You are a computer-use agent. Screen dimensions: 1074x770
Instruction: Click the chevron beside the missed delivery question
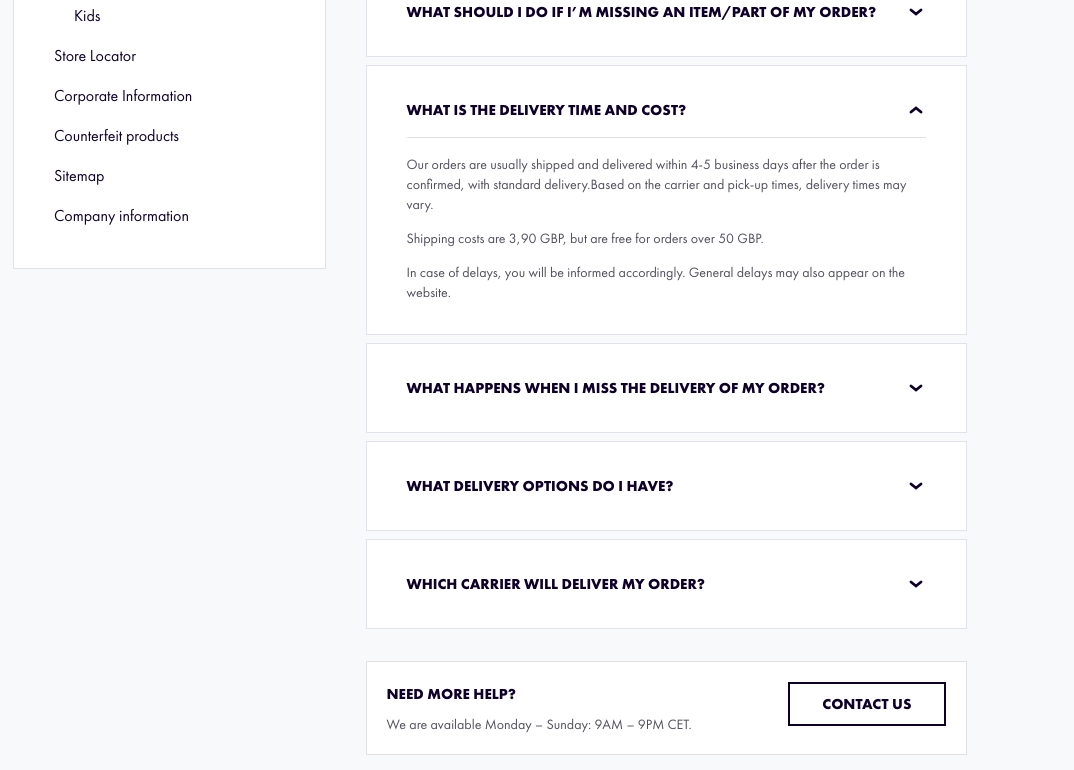pos(915,388)
